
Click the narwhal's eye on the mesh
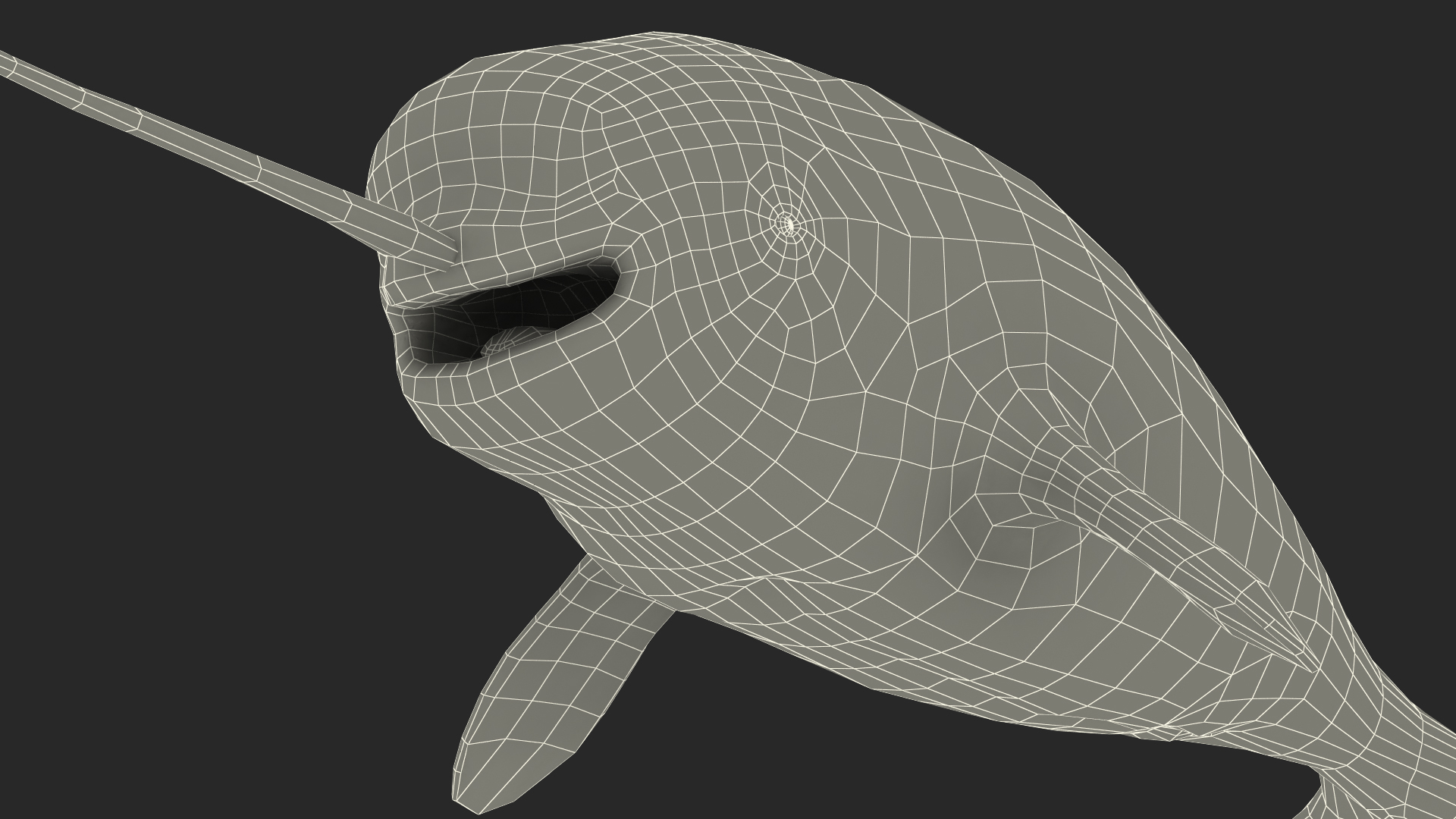tap(789, 224)
